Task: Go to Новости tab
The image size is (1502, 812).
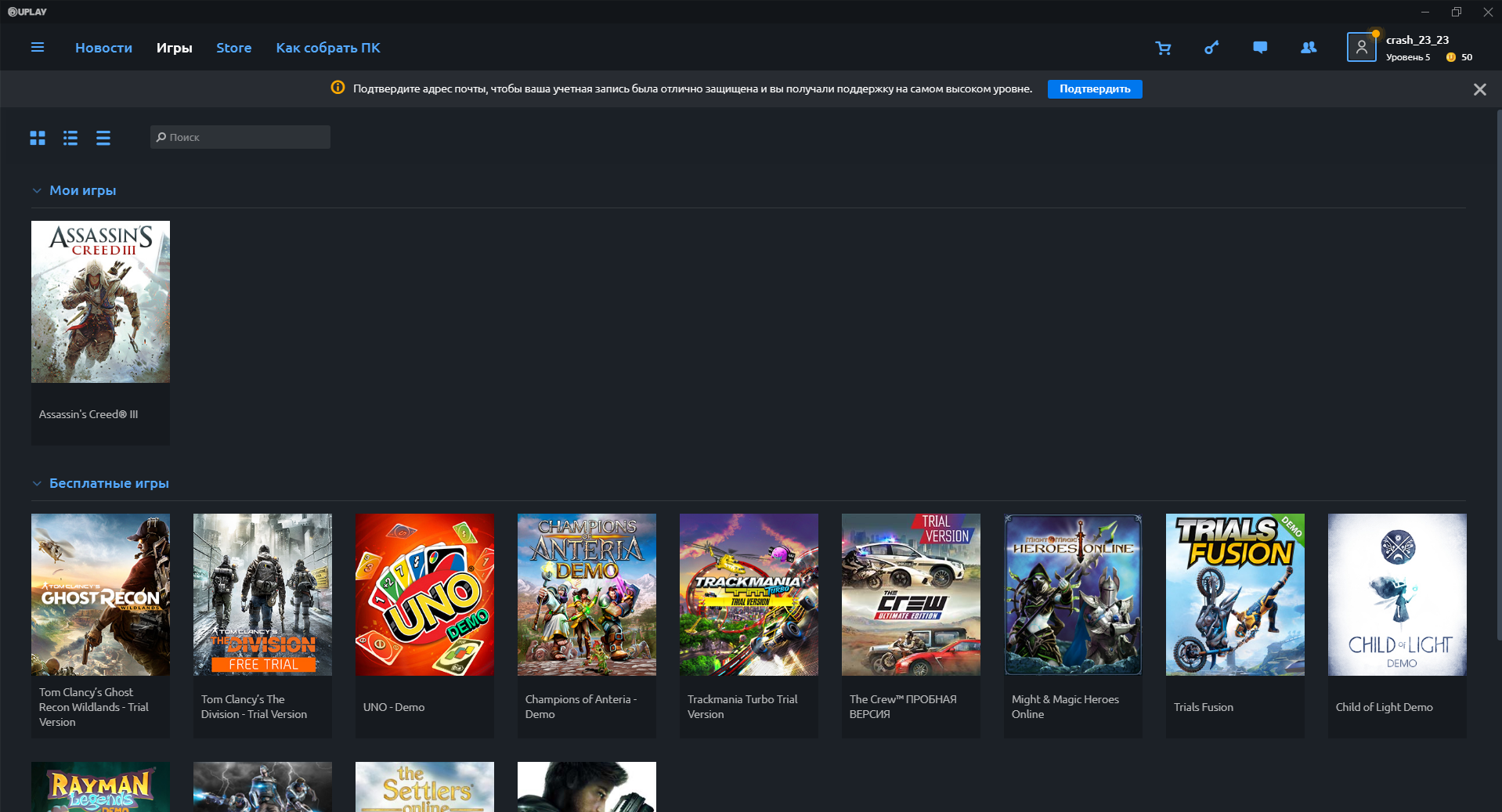Action: (x=103, y=48)
